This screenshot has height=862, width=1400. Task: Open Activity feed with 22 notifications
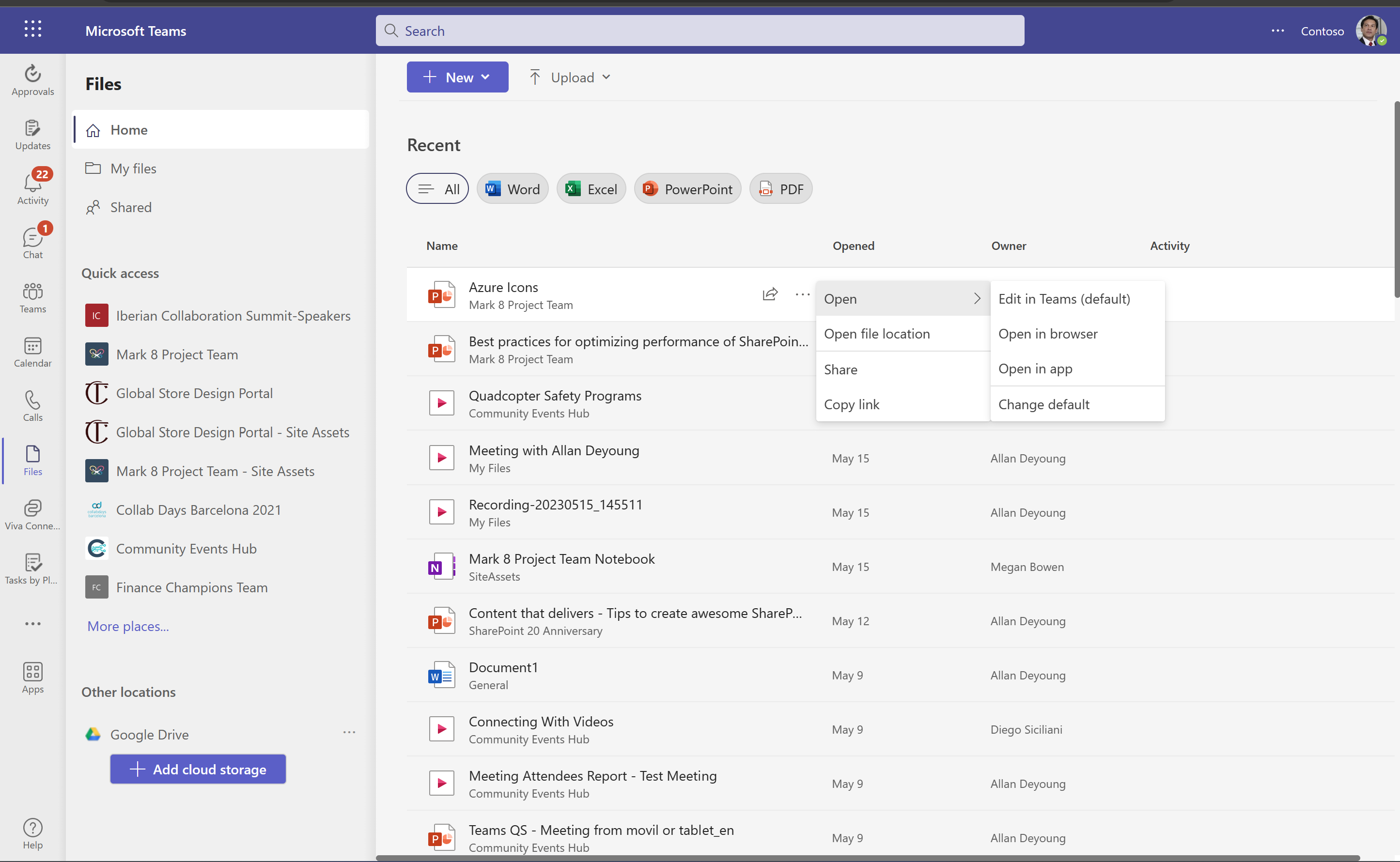click(x=32, y=187)
